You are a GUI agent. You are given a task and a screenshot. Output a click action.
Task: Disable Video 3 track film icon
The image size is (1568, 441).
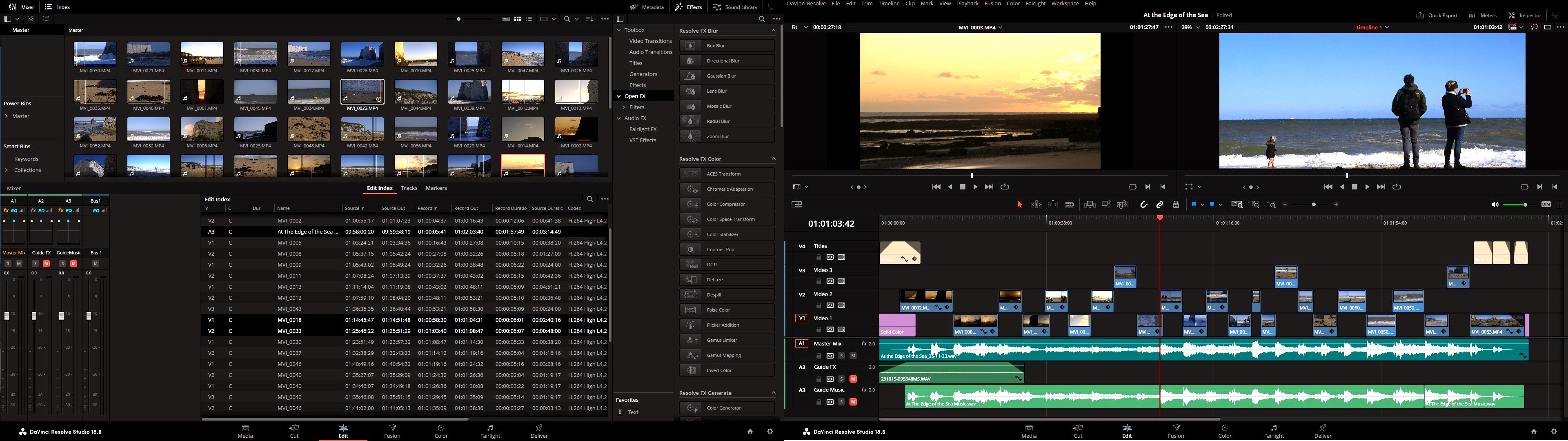841,281
